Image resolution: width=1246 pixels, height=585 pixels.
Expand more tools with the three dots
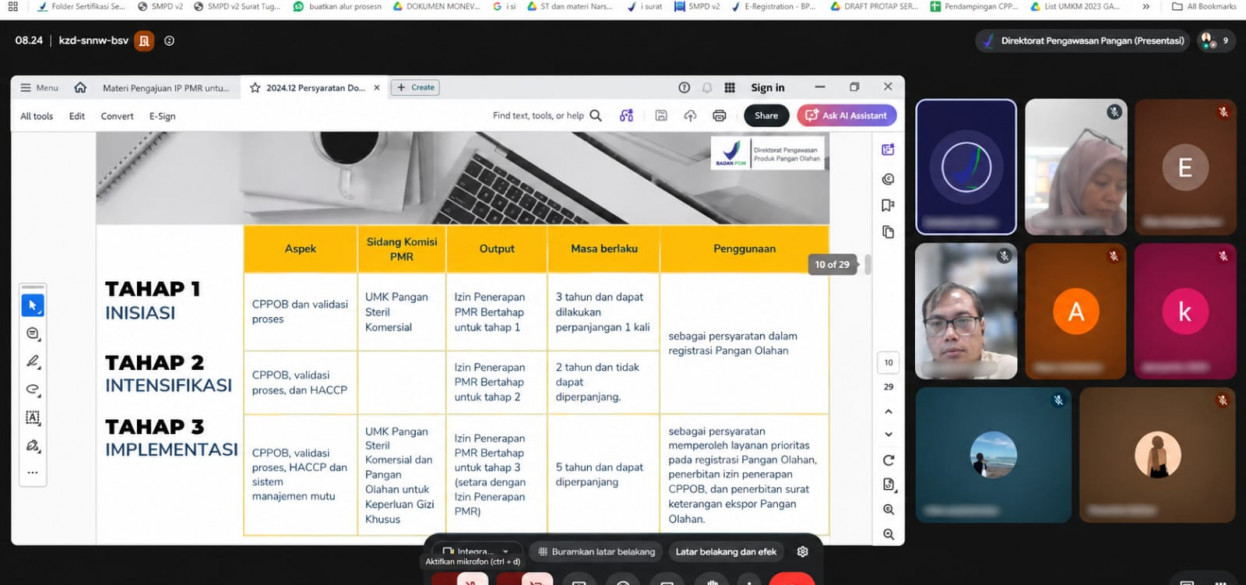[33, 473]
